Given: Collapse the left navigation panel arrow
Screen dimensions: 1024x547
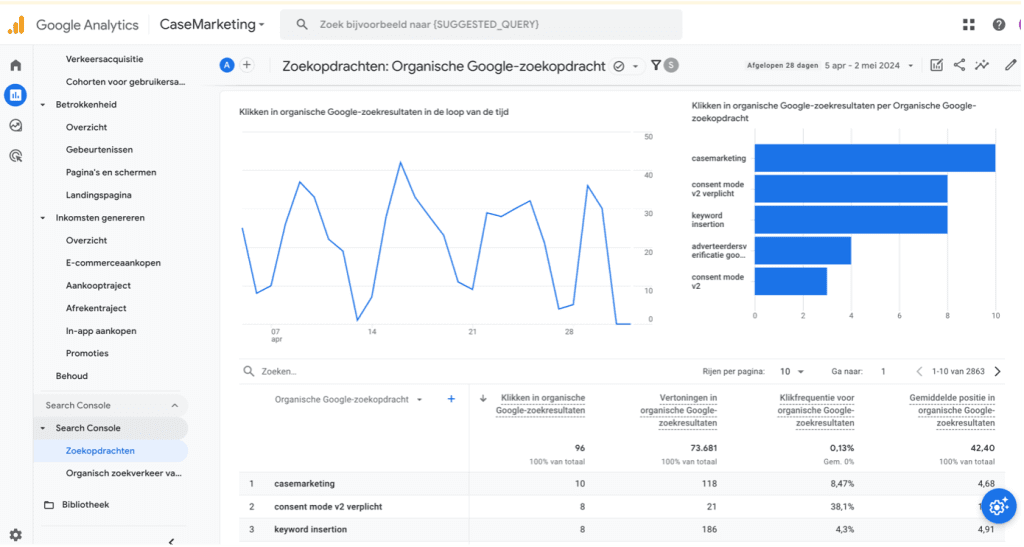Looking at the screenshot, I should tap(171, 540).
